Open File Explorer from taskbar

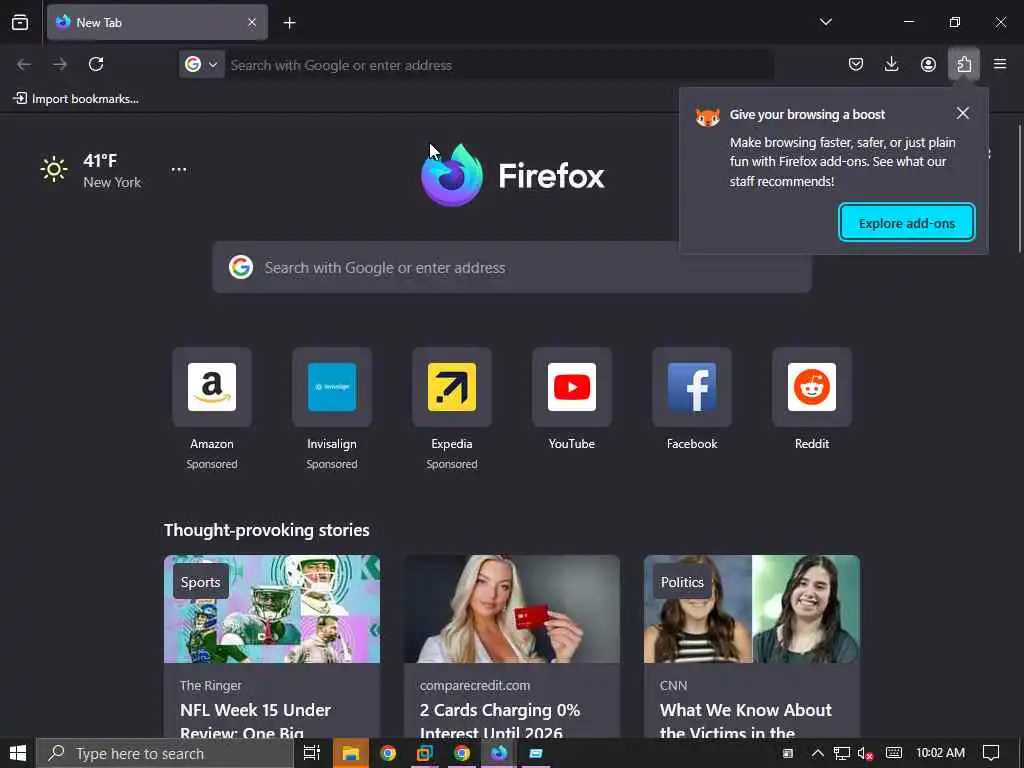point(351,753)
